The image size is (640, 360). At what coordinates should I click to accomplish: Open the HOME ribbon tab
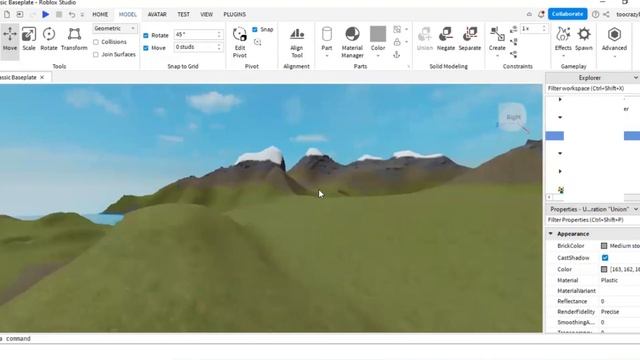100,14
